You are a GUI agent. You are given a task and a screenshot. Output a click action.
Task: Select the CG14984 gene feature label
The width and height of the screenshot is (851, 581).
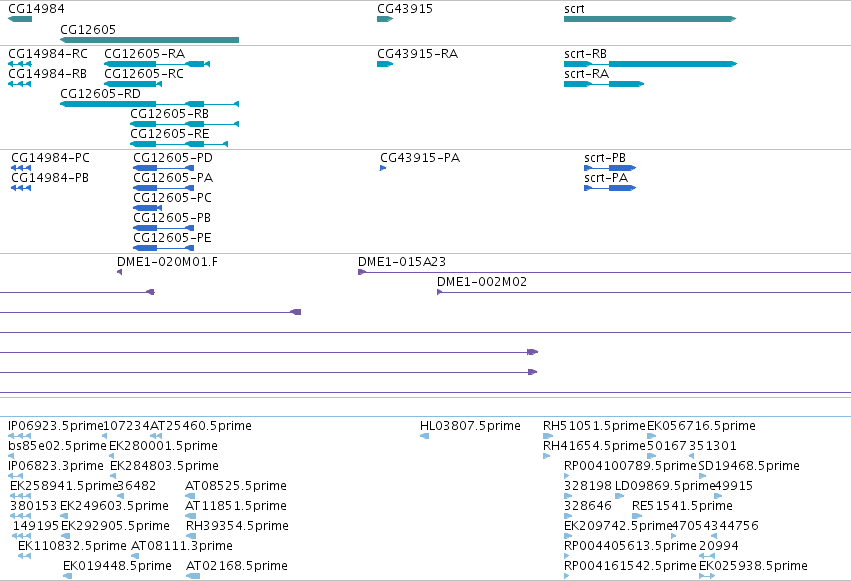(36, 9)
